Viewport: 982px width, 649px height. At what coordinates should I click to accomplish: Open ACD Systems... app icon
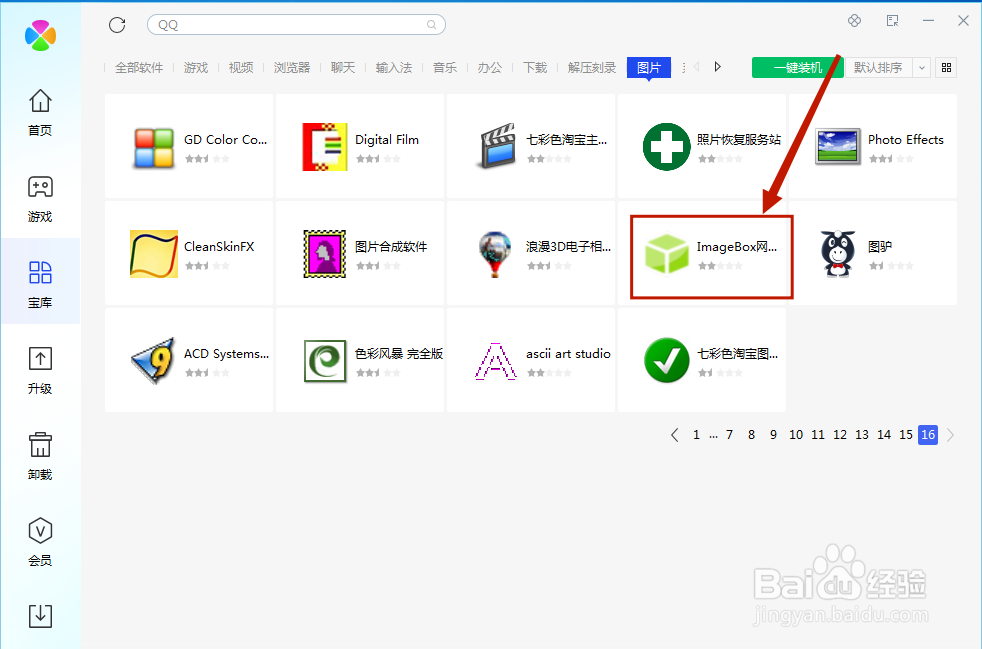coord(153,360)
